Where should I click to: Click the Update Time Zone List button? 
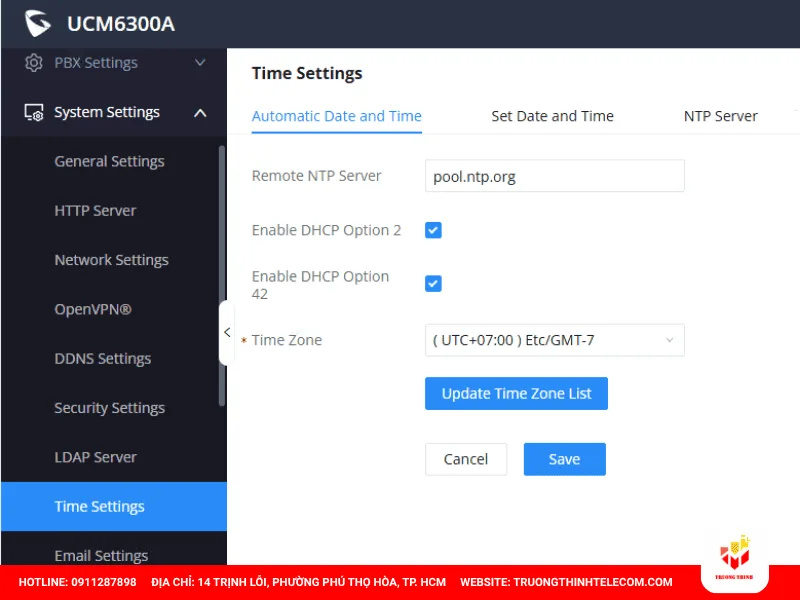[x=516, y=393]
